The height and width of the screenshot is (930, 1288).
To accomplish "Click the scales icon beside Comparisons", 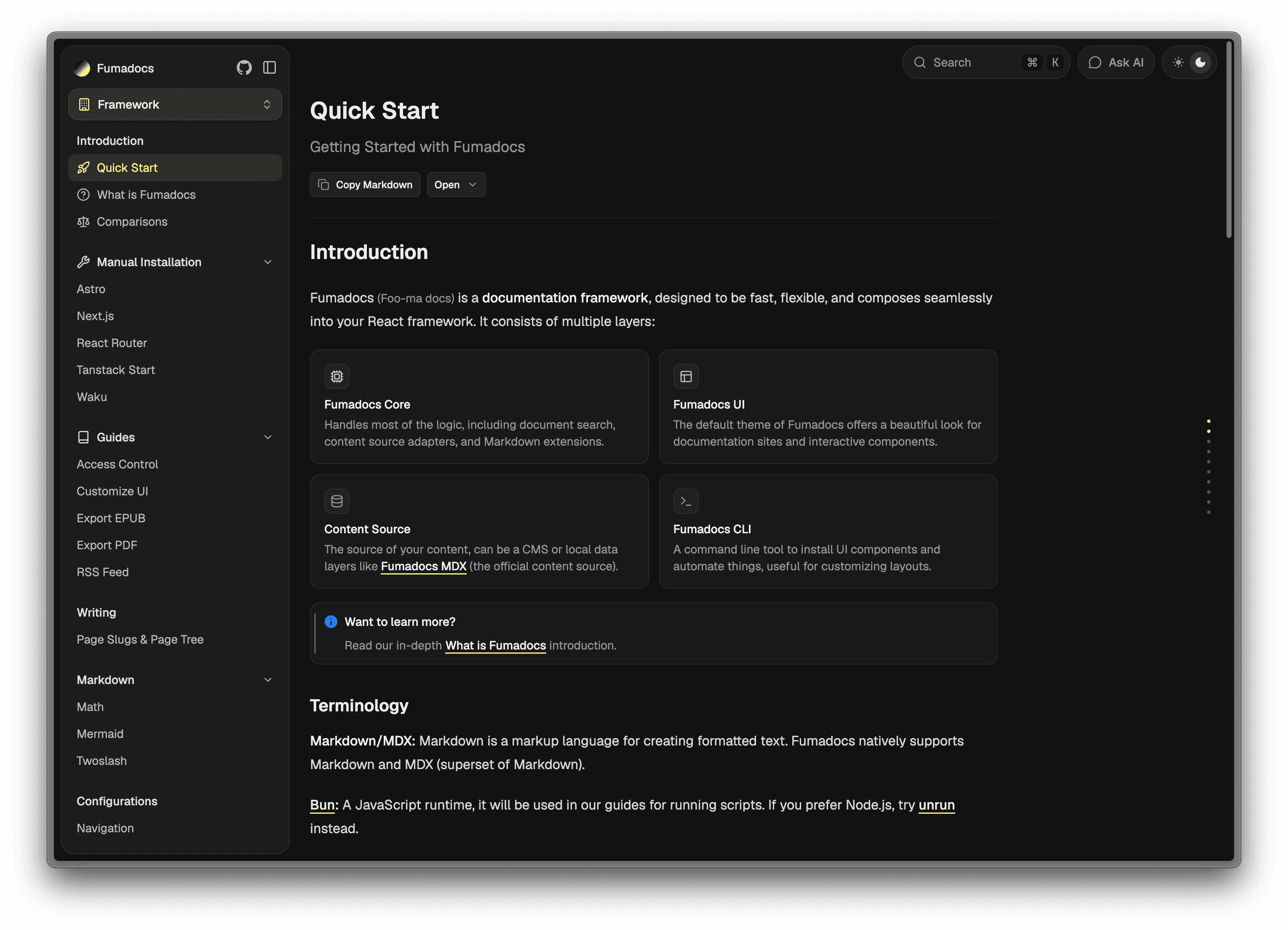I will coord(83,222).
